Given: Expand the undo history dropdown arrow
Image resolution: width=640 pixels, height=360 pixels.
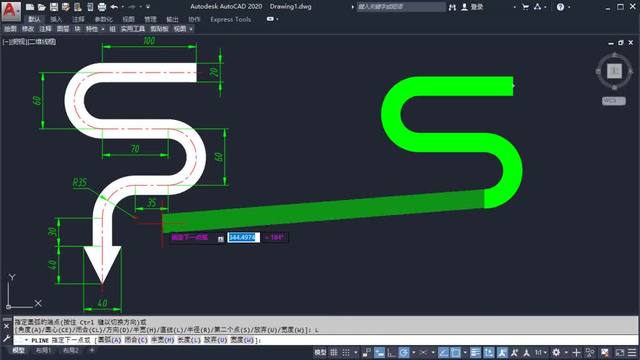Looking at the screenshot, I should point(123,7).
